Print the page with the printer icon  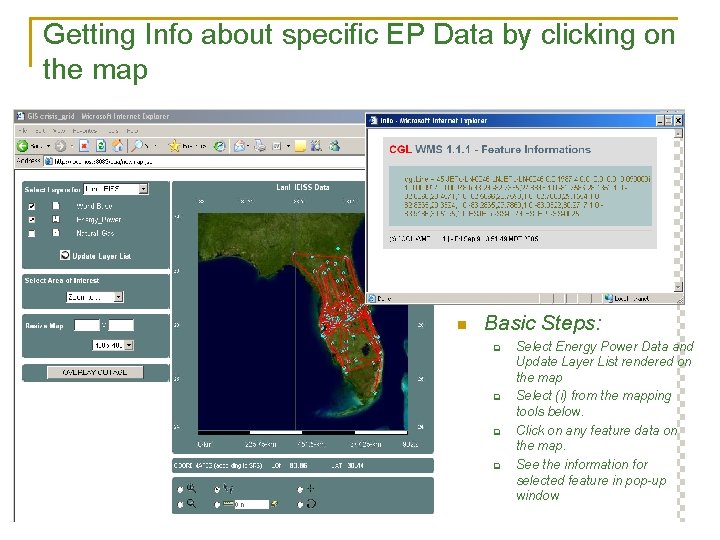click(260, 146)
